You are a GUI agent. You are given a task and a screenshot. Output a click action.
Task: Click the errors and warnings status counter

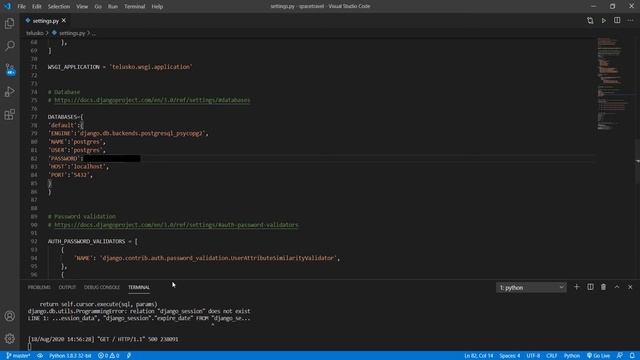pyautogui.click(x=109, y=356)
